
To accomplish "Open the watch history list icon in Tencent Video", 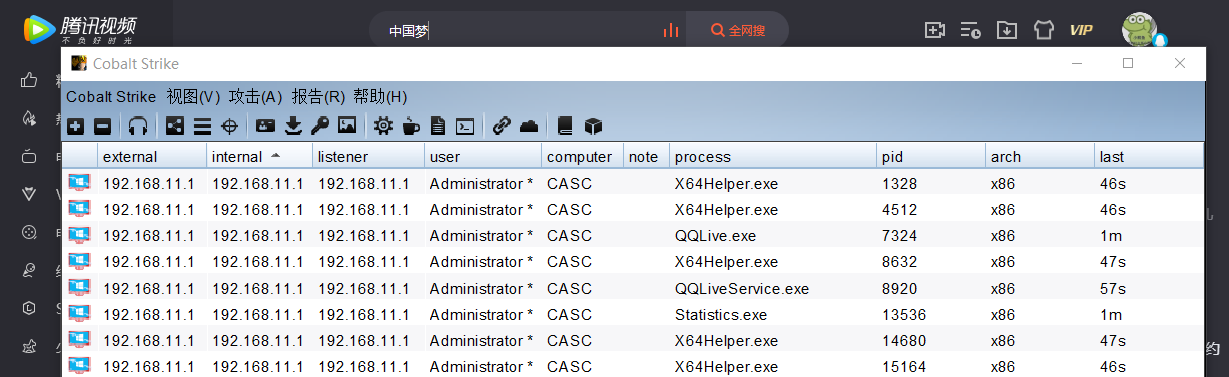I will (971, 30).
